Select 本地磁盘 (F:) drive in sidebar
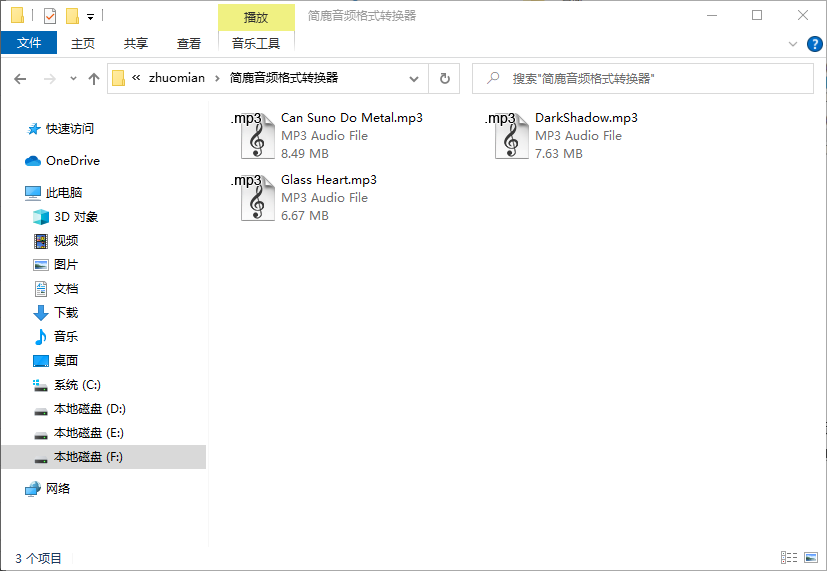 [103, 457]
